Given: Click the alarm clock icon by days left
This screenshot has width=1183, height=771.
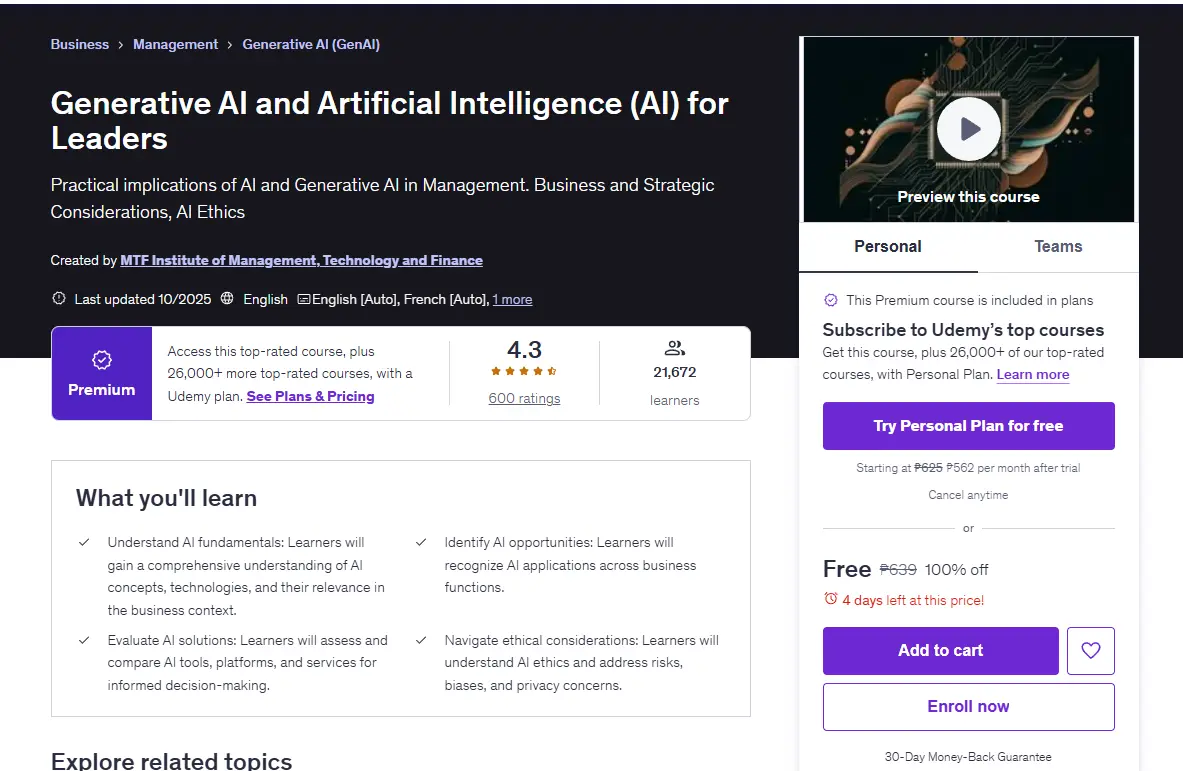Looking at the screenshot, I should [x=831, y=599].
